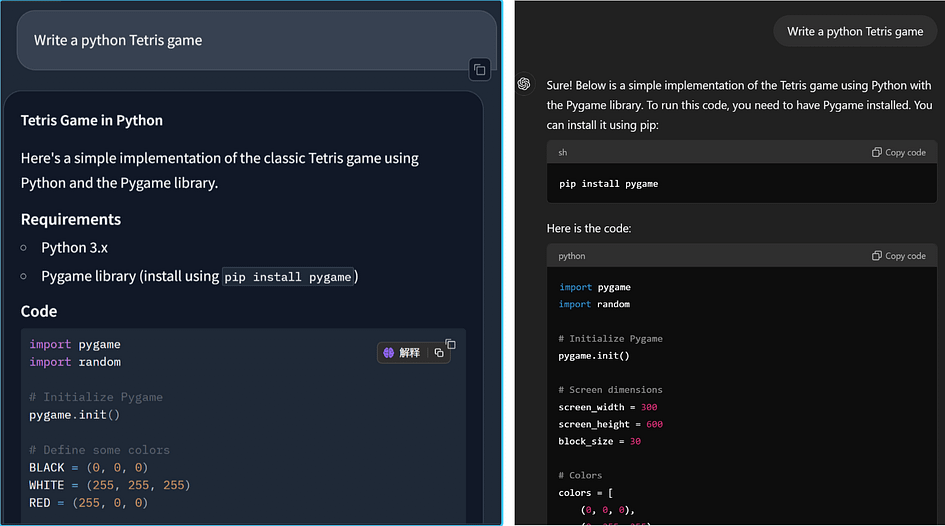Click 'WHITE = (255, 255, 255)' line

(110, 485)
